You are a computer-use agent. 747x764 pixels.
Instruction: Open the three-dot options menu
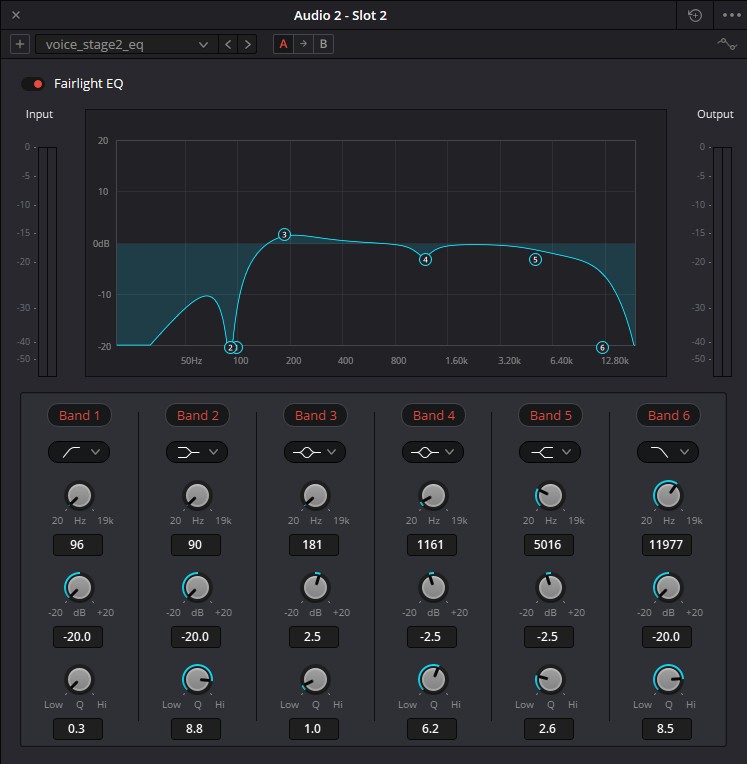[x=731, y=15]
